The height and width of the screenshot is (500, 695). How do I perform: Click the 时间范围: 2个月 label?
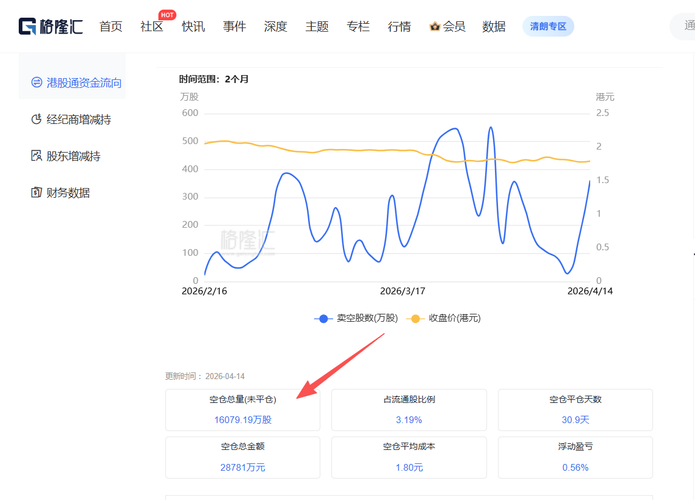click(x=214, y=79)
